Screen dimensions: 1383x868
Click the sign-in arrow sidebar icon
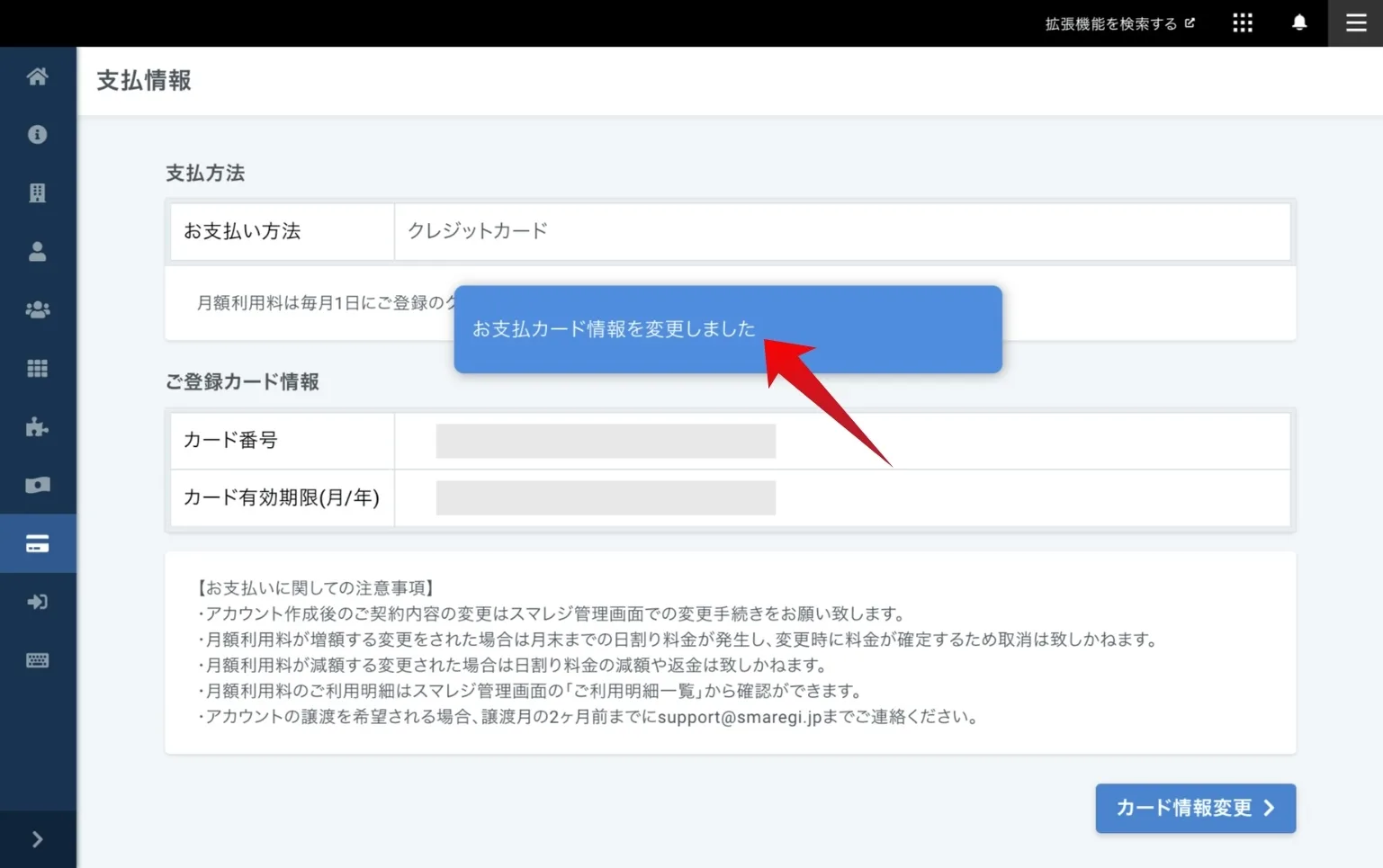[37, 603]
